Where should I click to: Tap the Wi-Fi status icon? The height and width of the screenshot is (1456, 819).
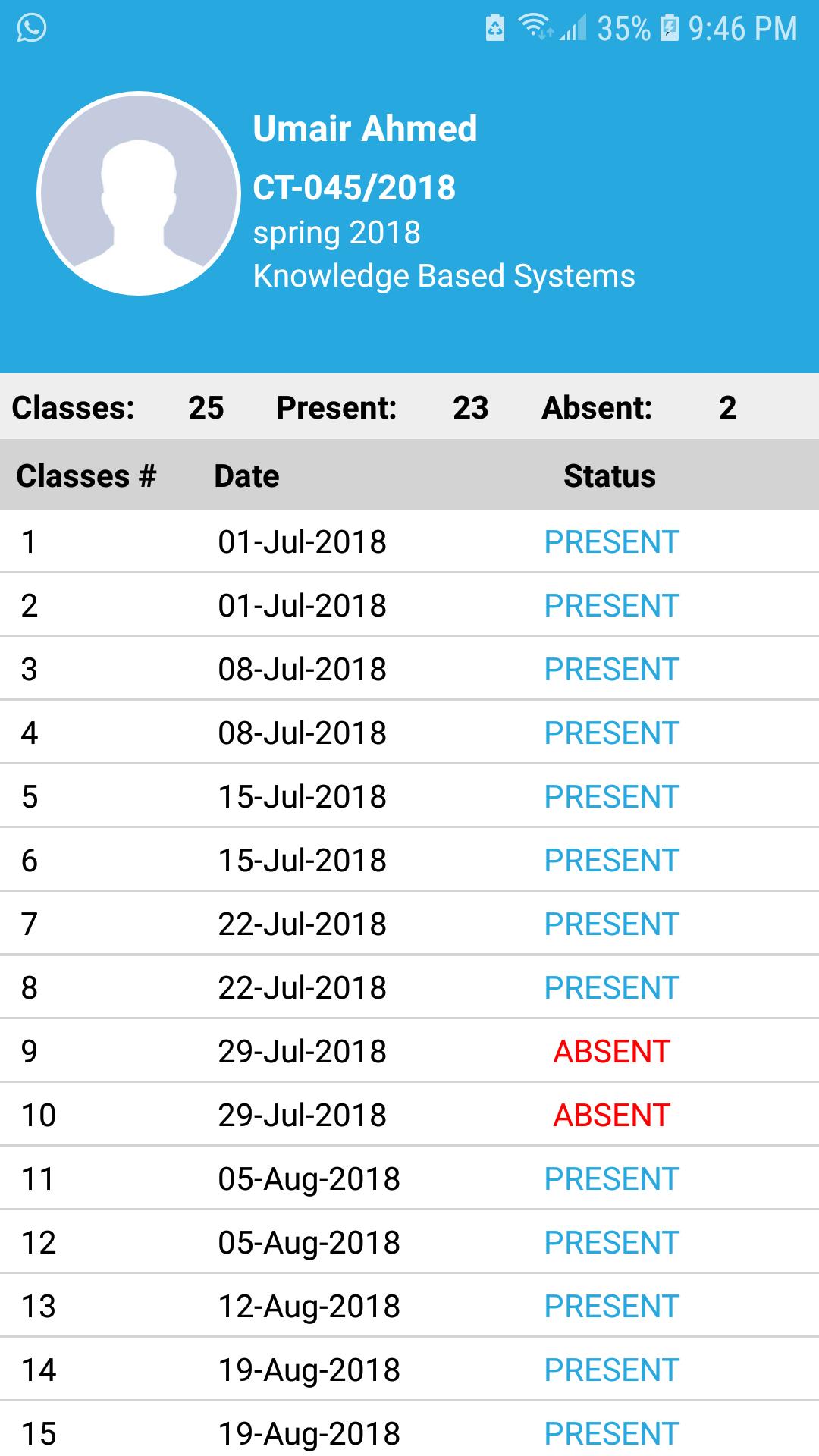tap(535, 27)
